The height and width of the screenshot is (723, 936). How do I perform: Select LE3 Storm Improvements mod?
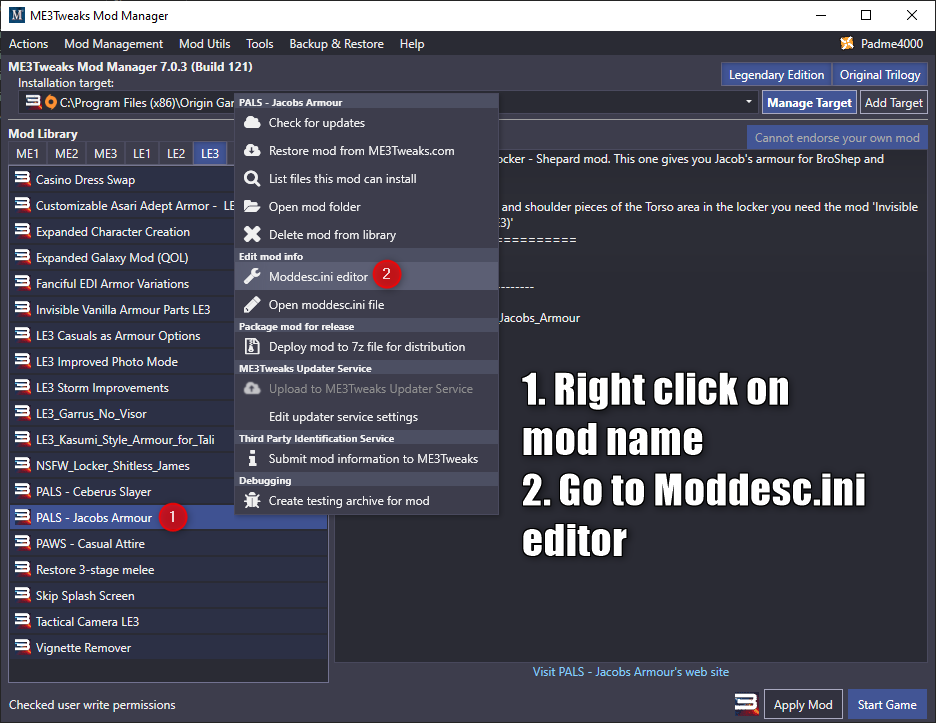[x=122, y=387]
